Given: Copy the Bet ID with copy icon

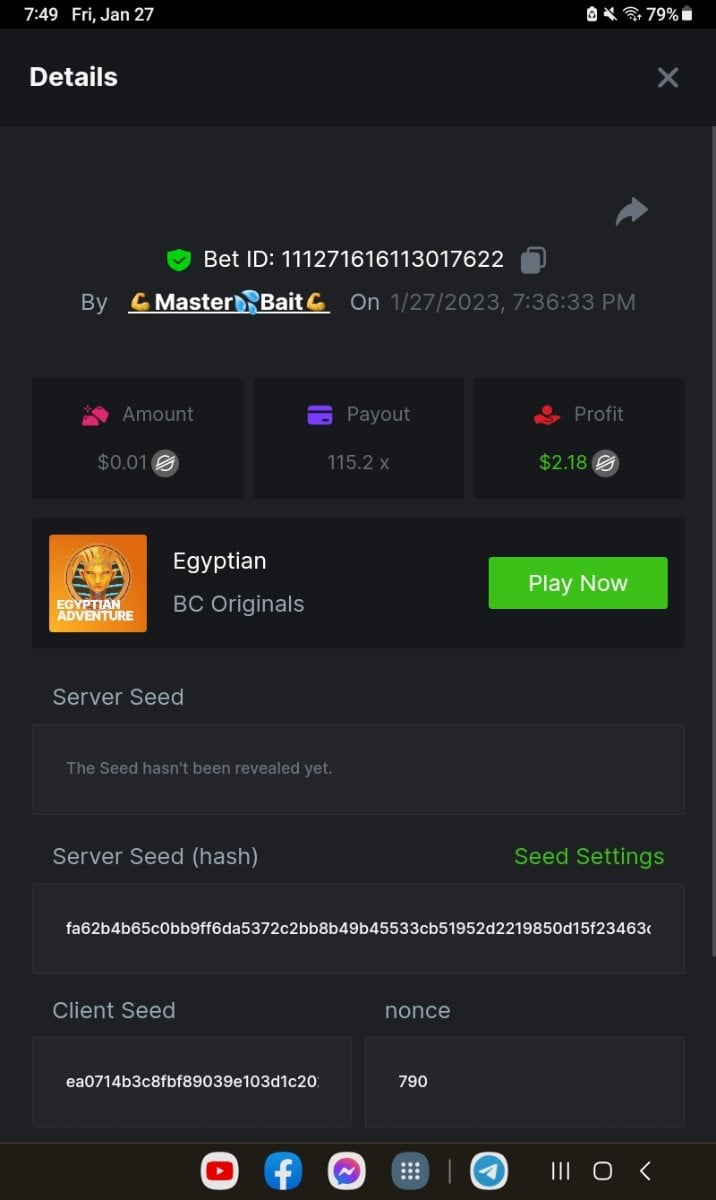Looking at the screenshot, I should tap(533, 260).
